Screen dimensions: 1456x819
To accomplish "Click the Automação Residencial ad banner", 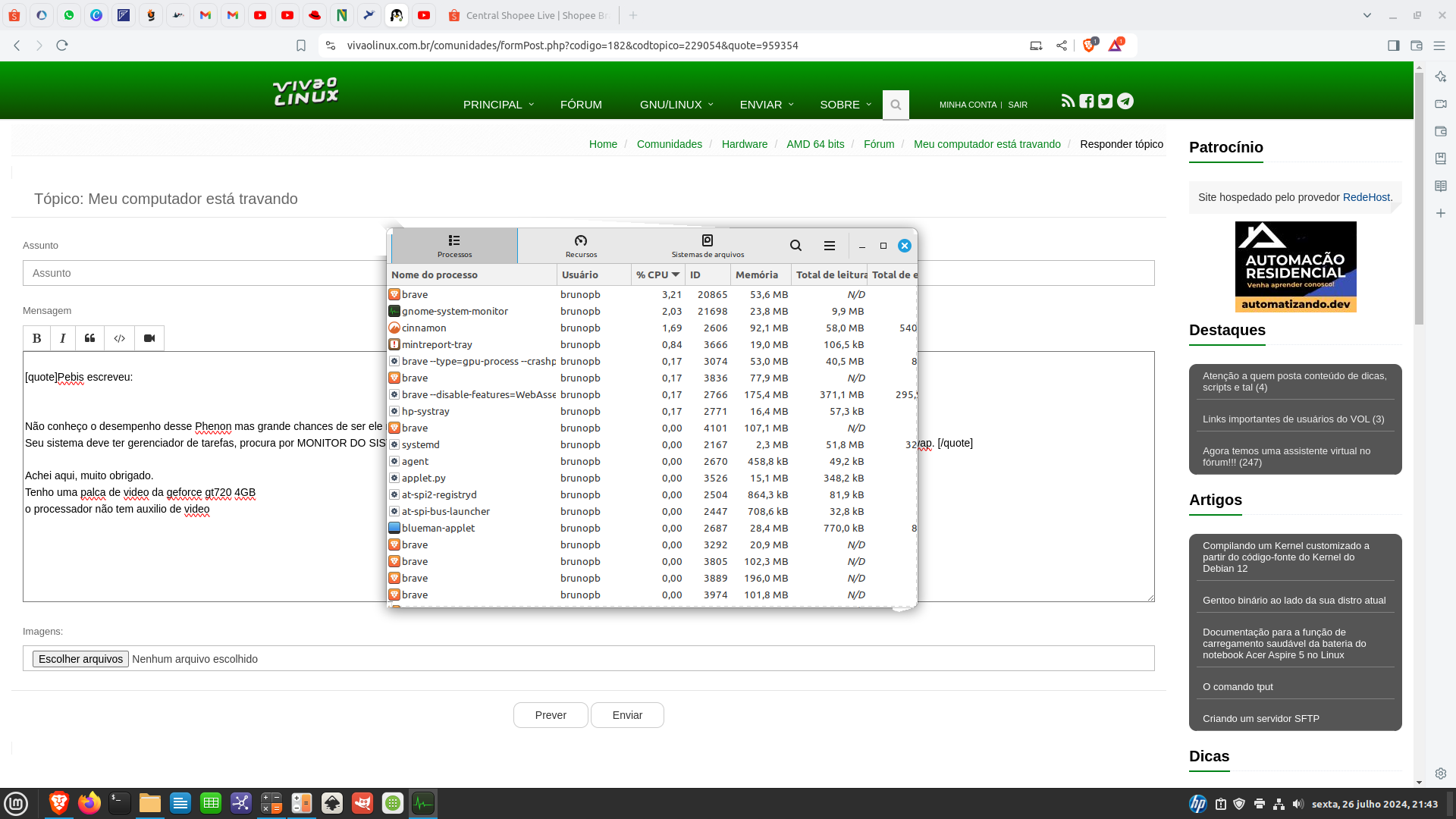I will pyautogui.click(x=1295, y=267).
